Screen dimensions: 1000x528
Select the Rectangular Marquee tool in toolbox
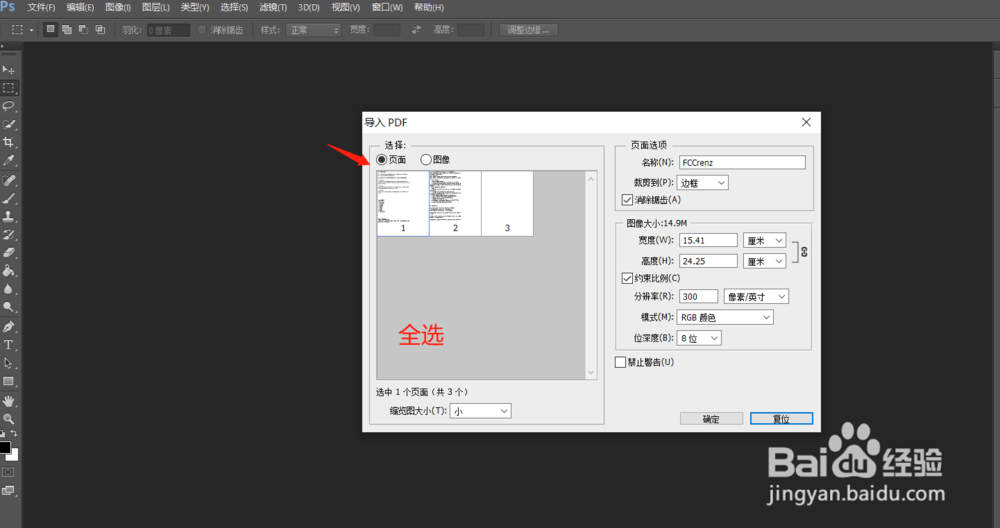[x=8, y=88]
